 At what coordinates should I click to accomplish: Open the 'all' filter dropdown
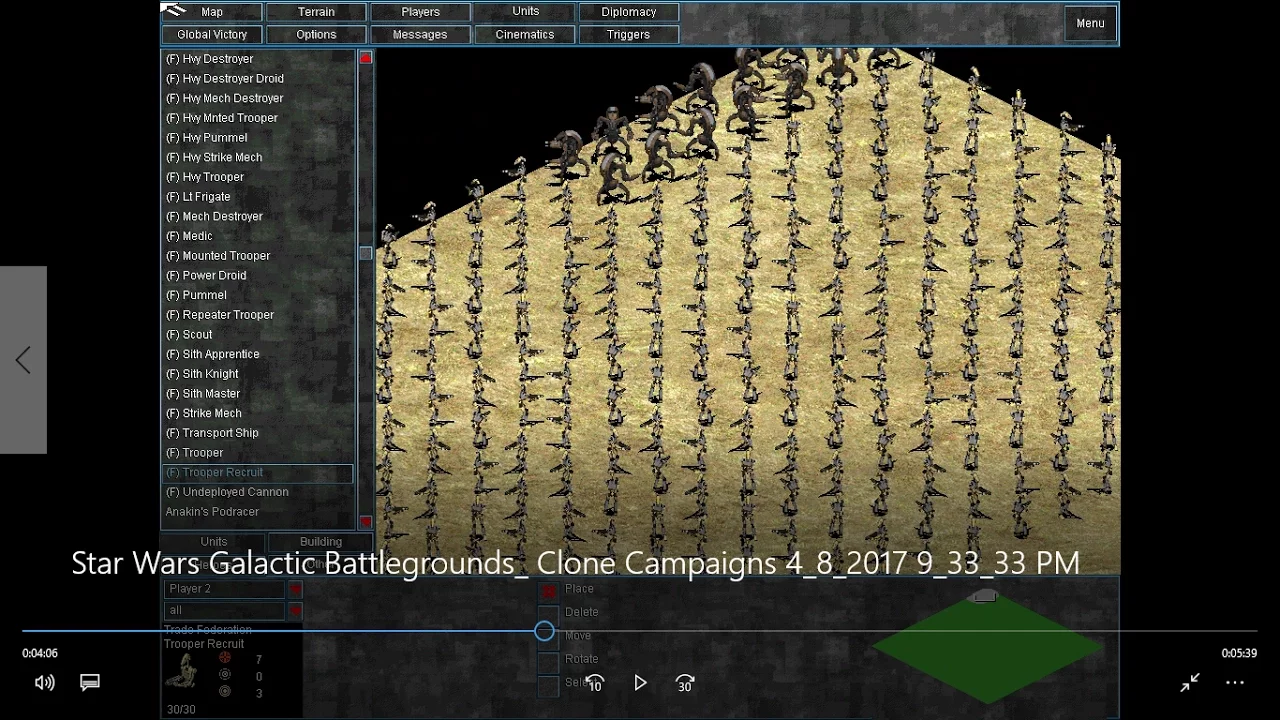point(225,610)
